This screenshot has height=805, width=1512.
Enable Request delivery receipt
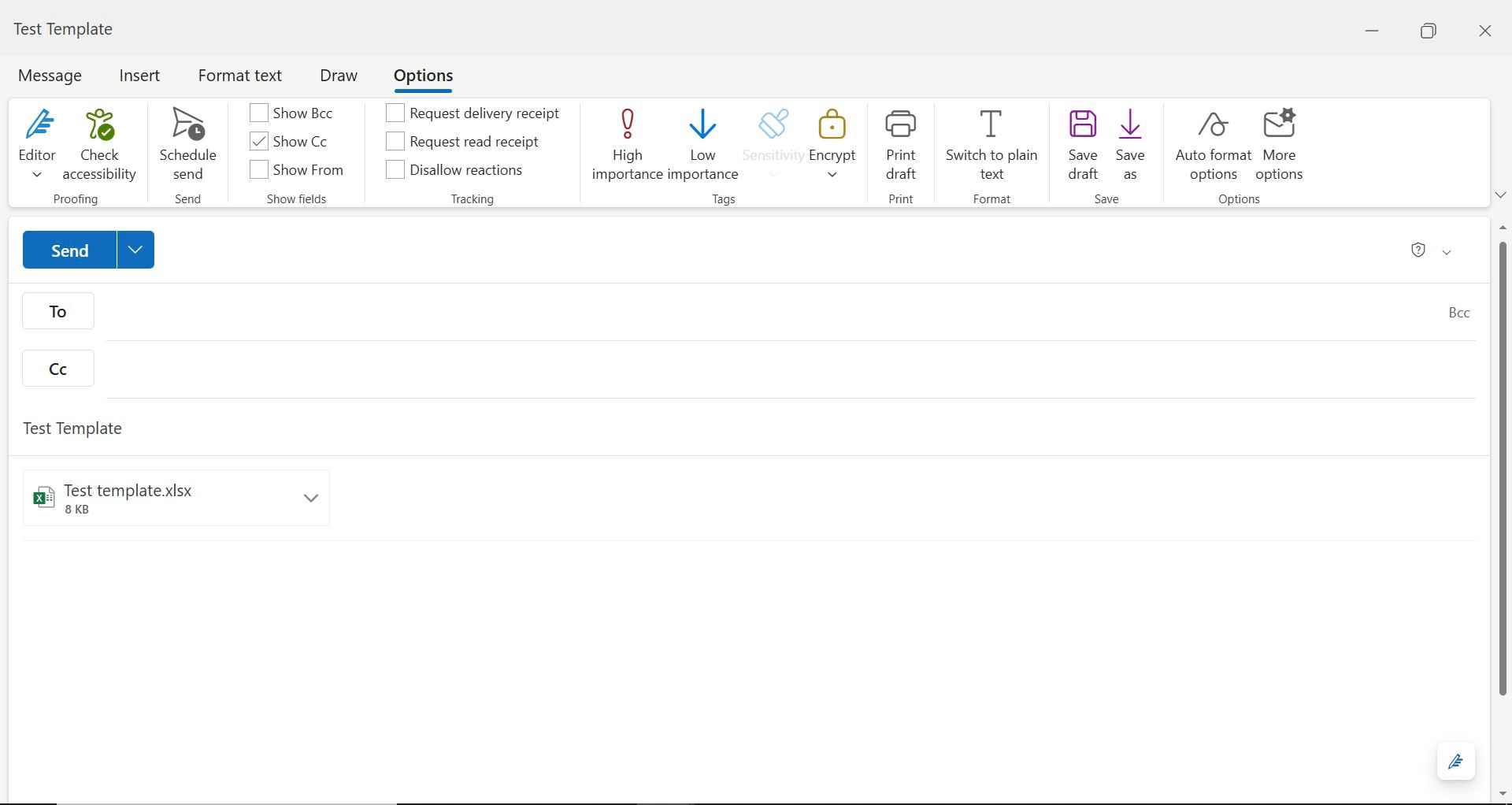click(395, 113)
